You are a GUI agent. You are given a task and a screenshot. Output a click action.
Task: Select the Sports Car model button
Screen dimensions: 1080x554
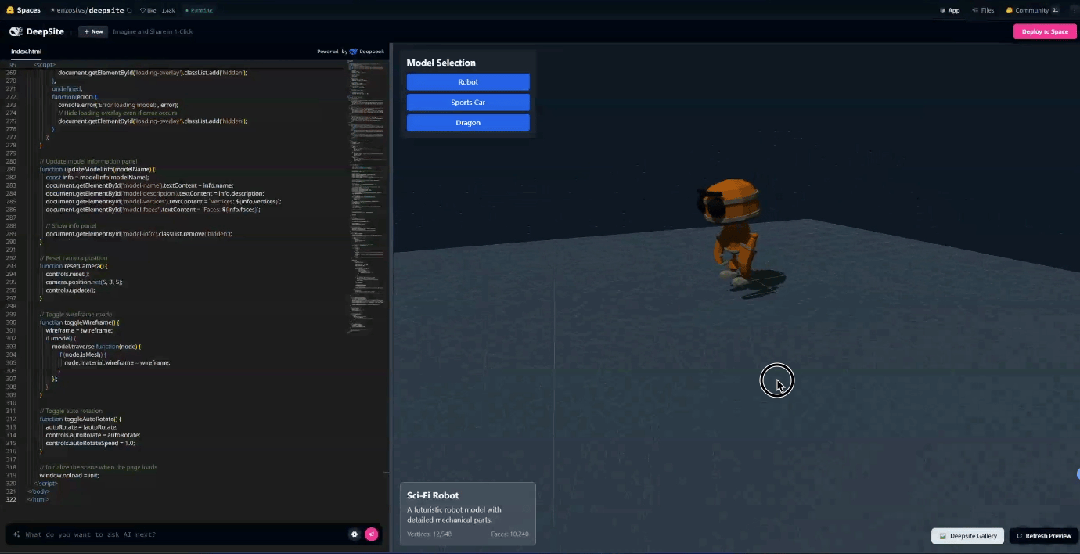click(468, 102)
